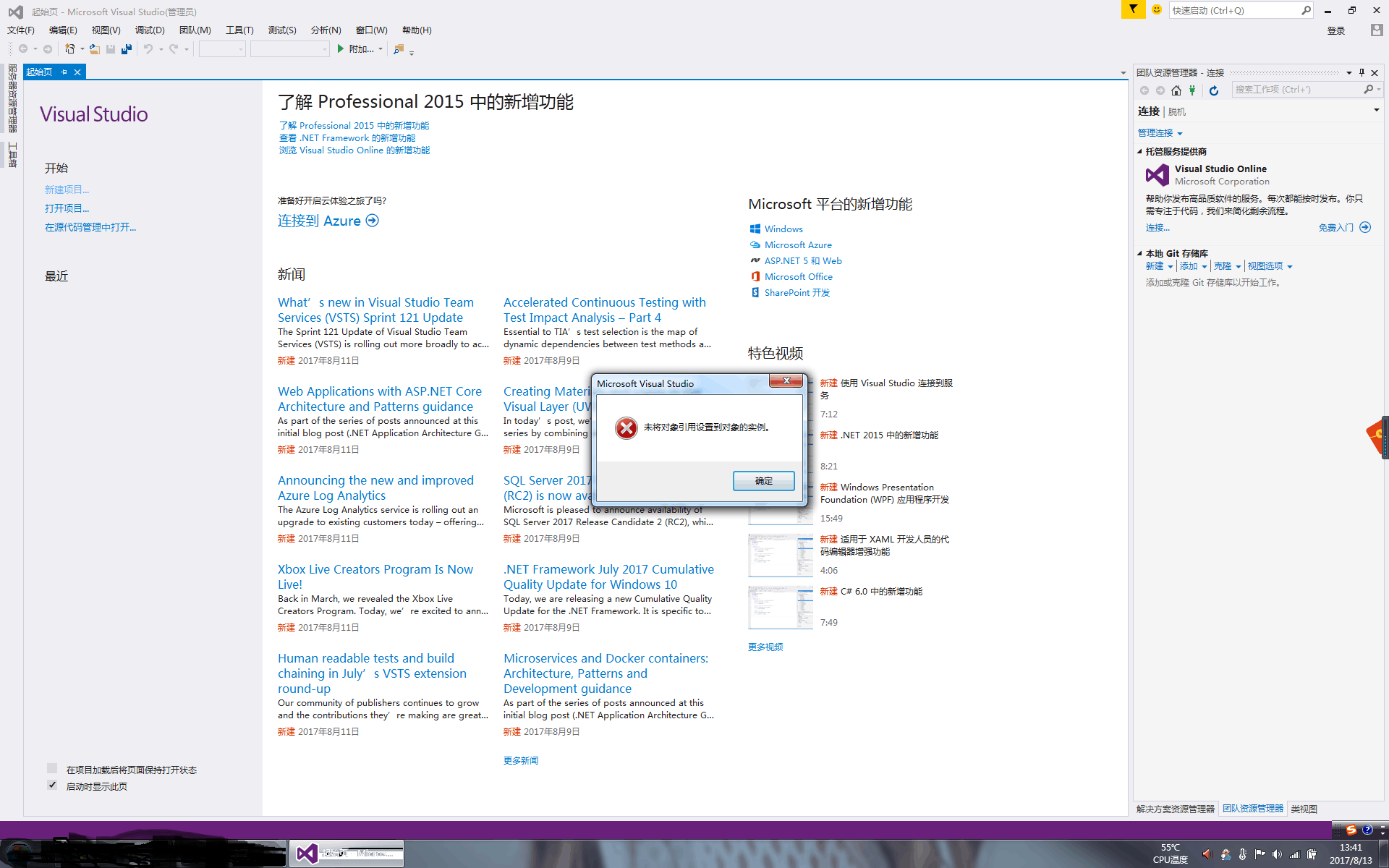Click the account avatar icon near 登录
This screenshot has height=868, width=1389.
click(1377, 30)
